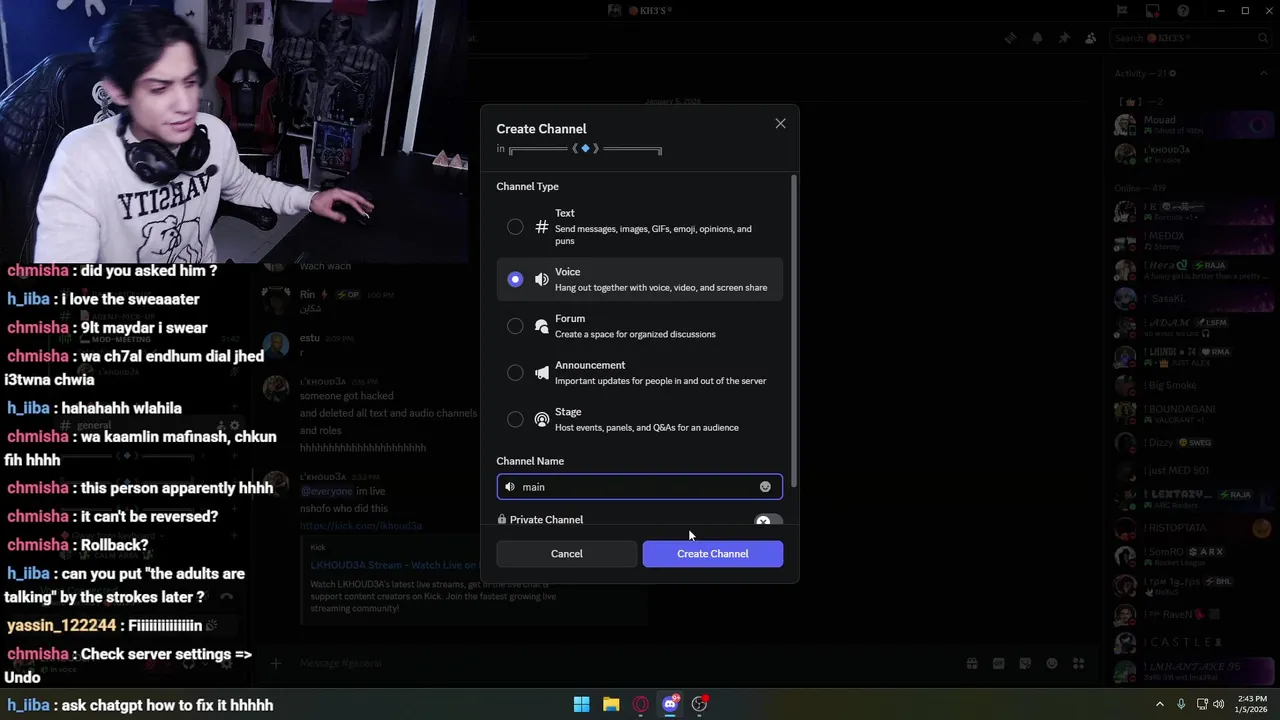Open the Discord inbox icon

[x=1153, y=11]
